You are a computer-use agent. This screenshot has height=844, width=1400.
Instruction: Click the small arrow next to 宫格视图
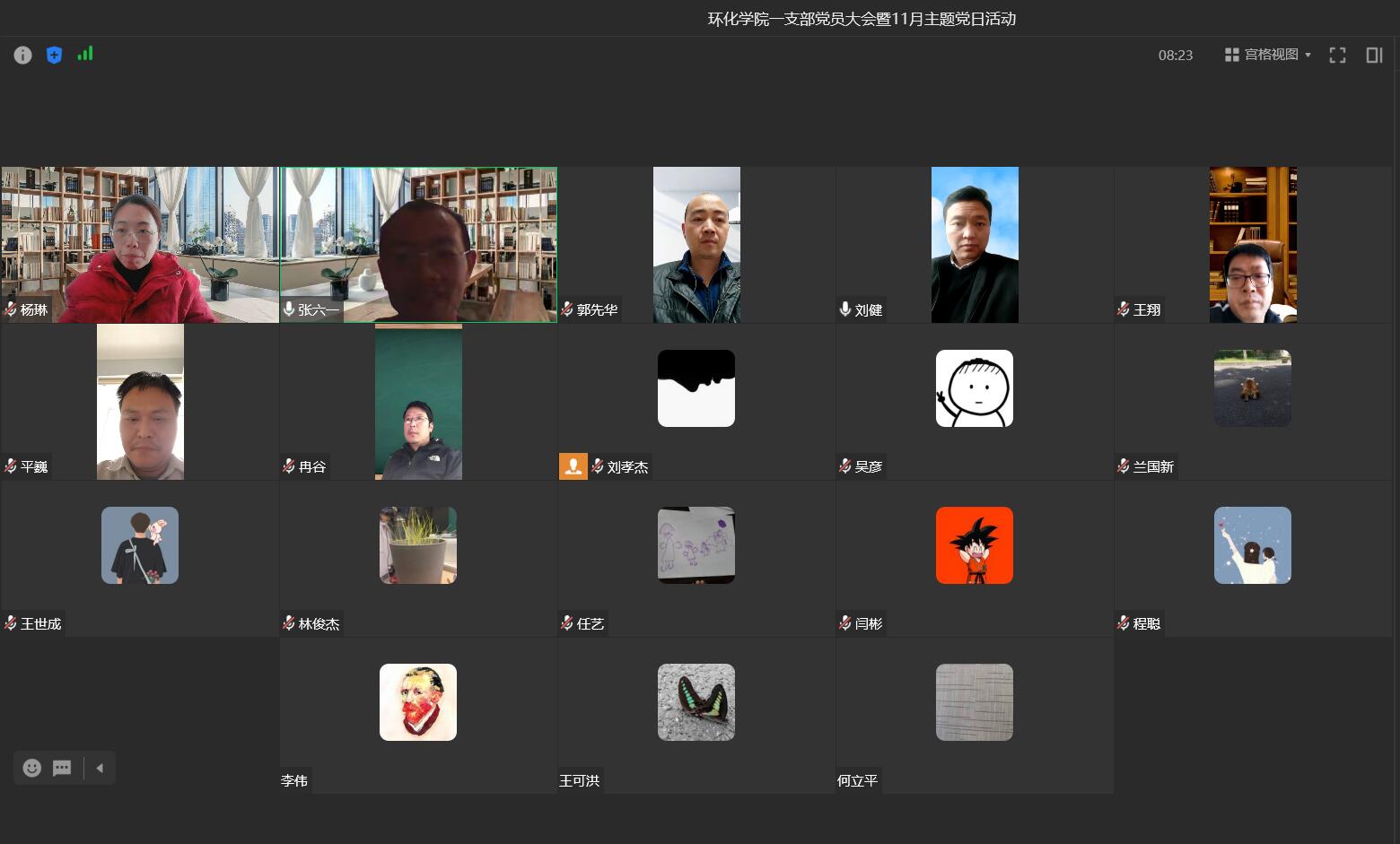click(x=1308, y=56)
